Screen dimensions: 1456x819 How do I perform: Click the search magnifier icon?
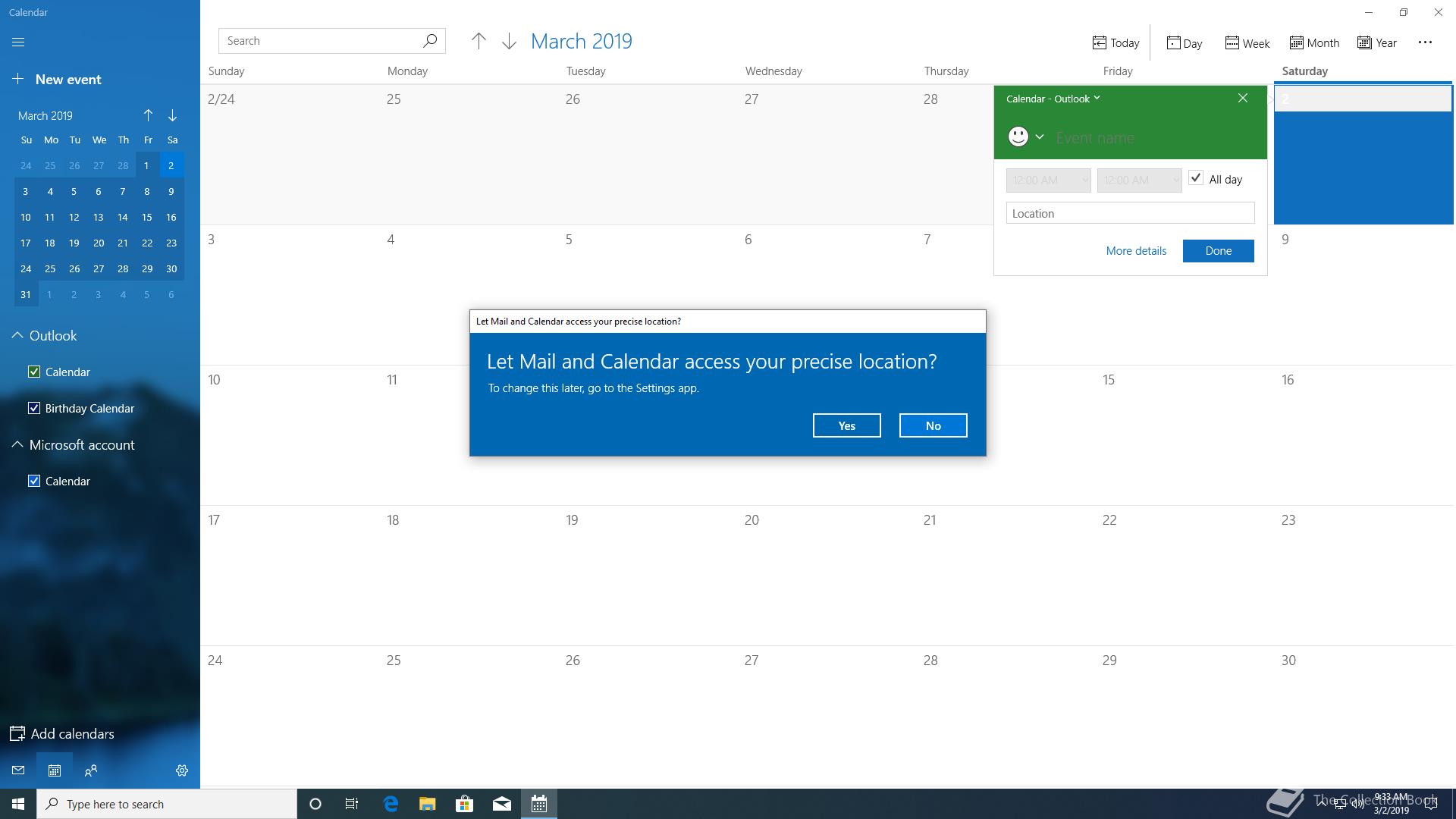[x=429, y=41]
